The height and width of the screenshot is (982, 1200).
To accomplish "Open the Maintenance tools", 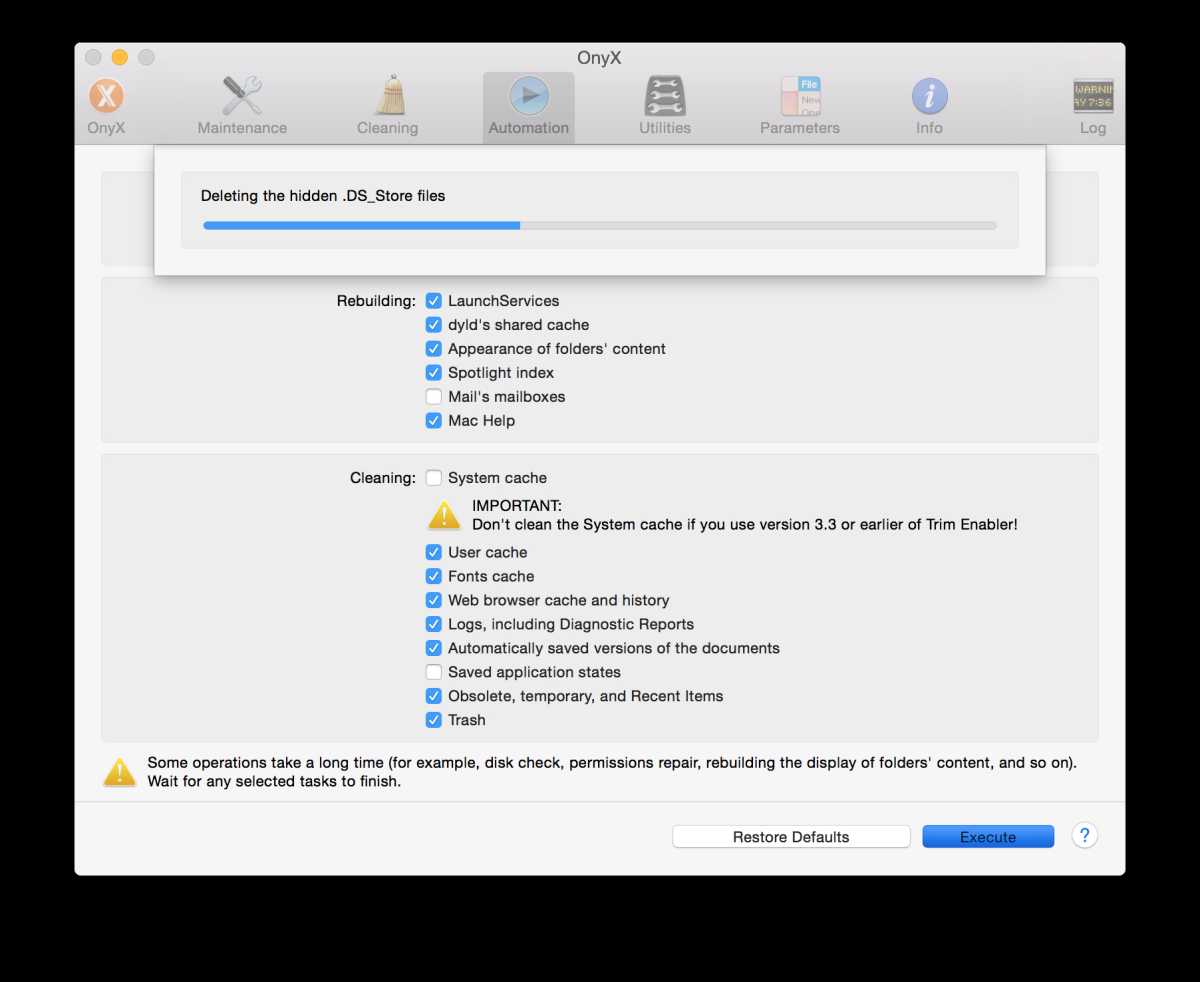I will pyautogui.click(x=241, y=100).
